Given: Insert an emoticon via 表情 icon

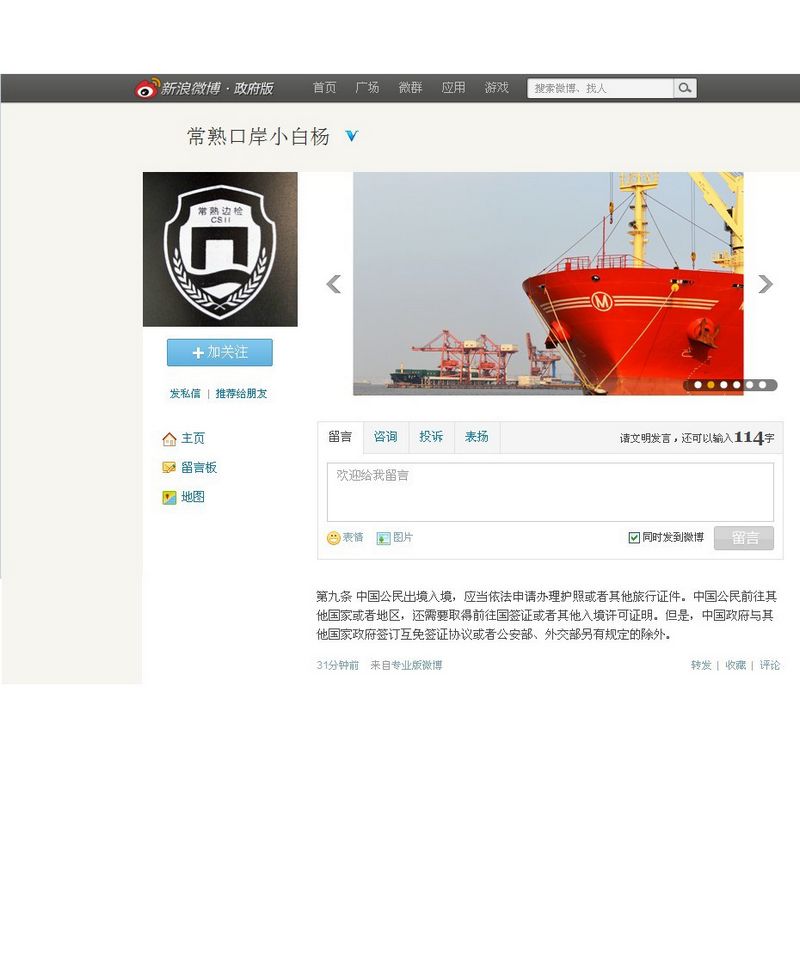Looking at the screenshot, I should 334,538.
